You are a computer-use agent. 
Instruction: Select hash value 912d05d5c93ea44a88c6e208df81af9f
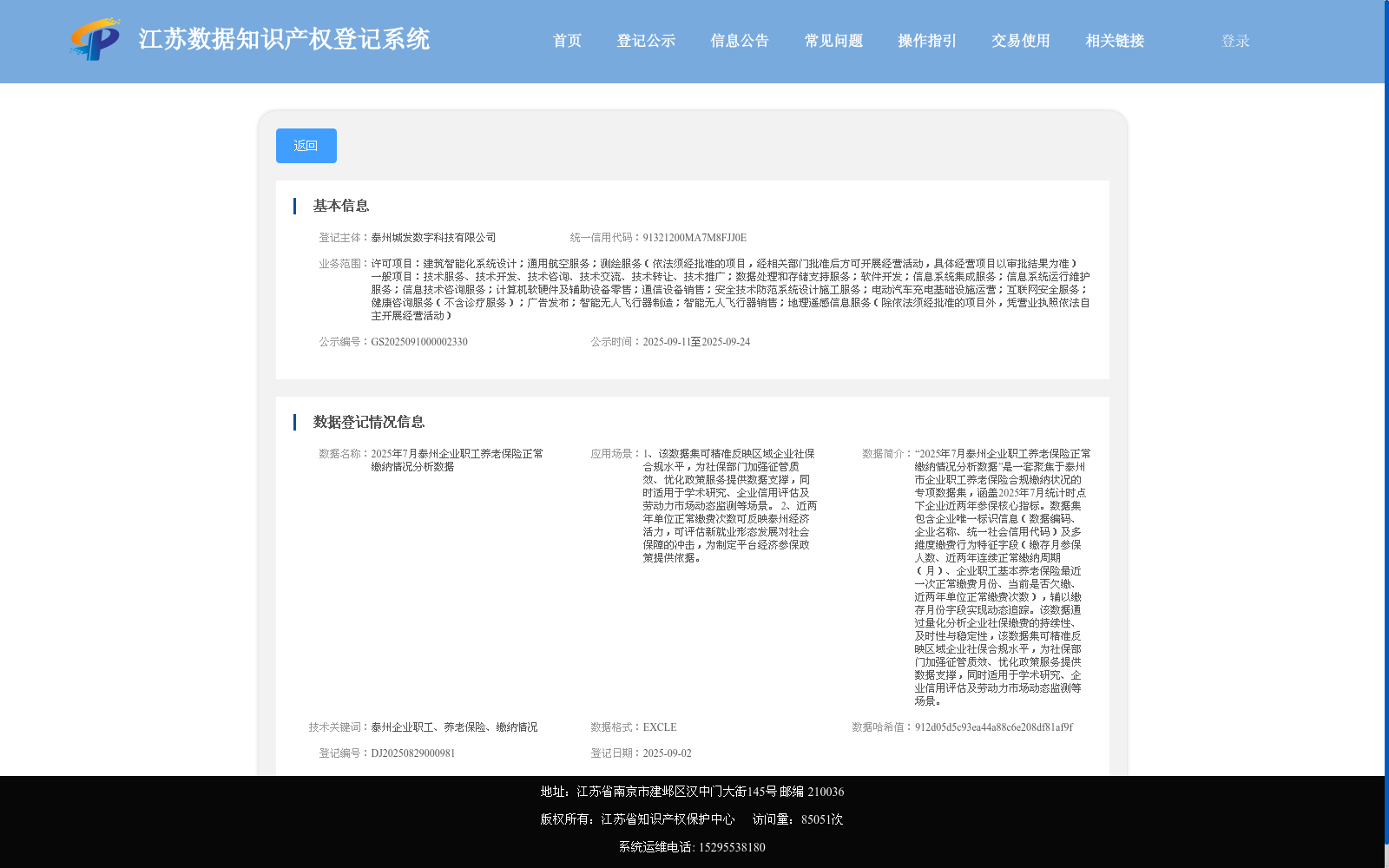(x=994, y=727)
